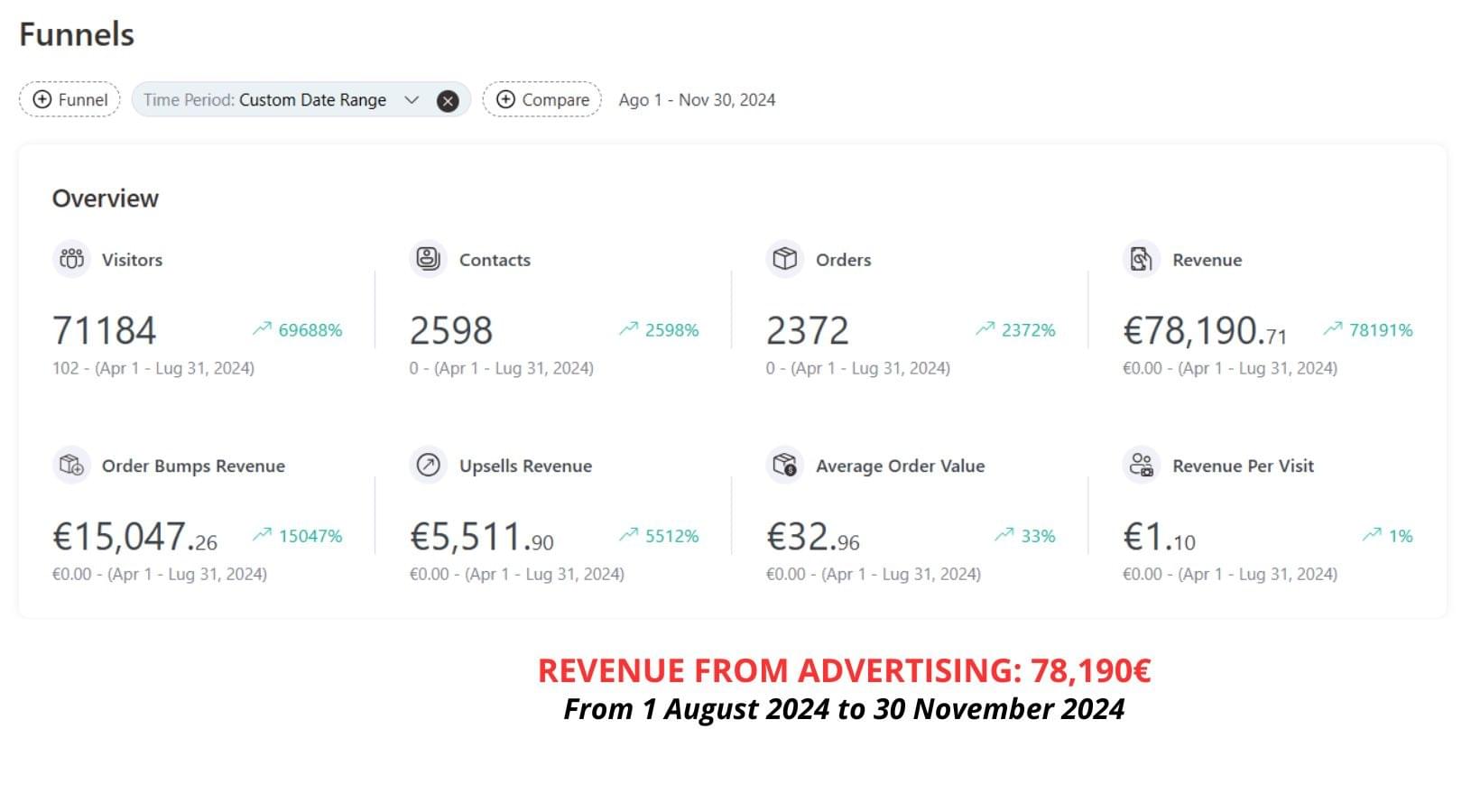Select the €15,047.26 order bumps value
The width and height of the screenshot is (1462, 812).
click(135, 536)
